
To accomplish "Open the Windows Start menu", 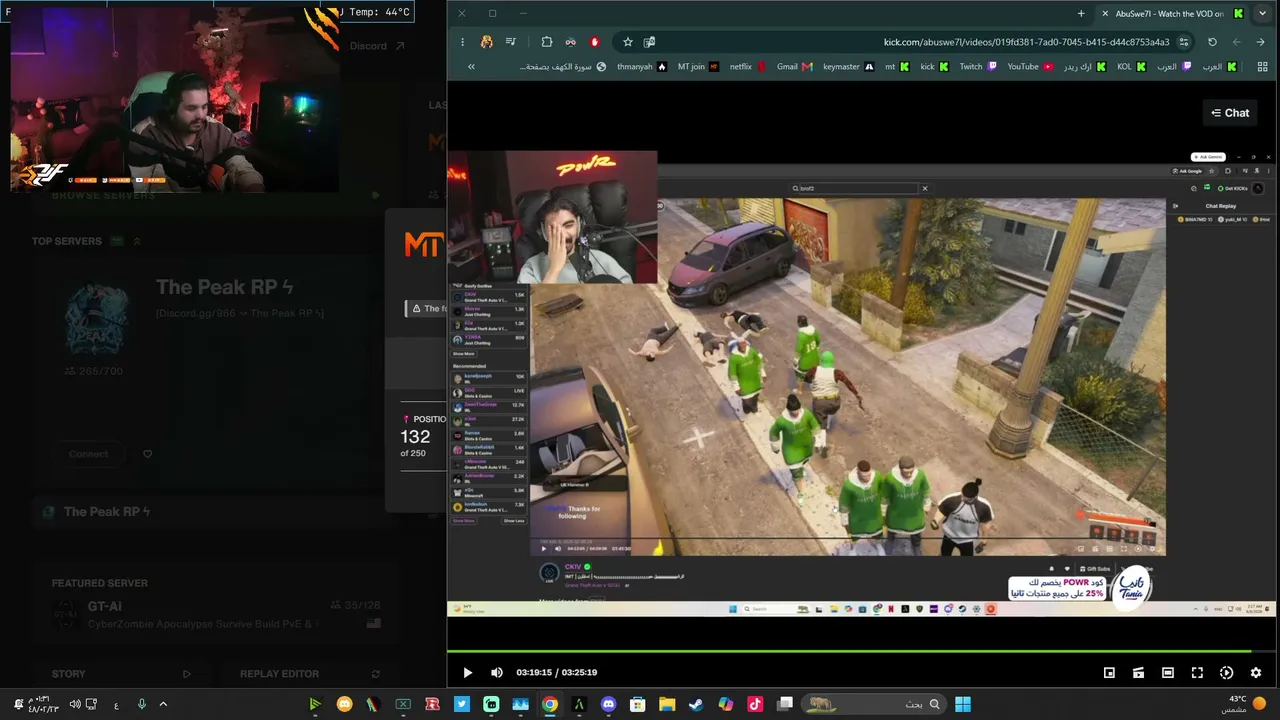I will (x=963, y=705).
